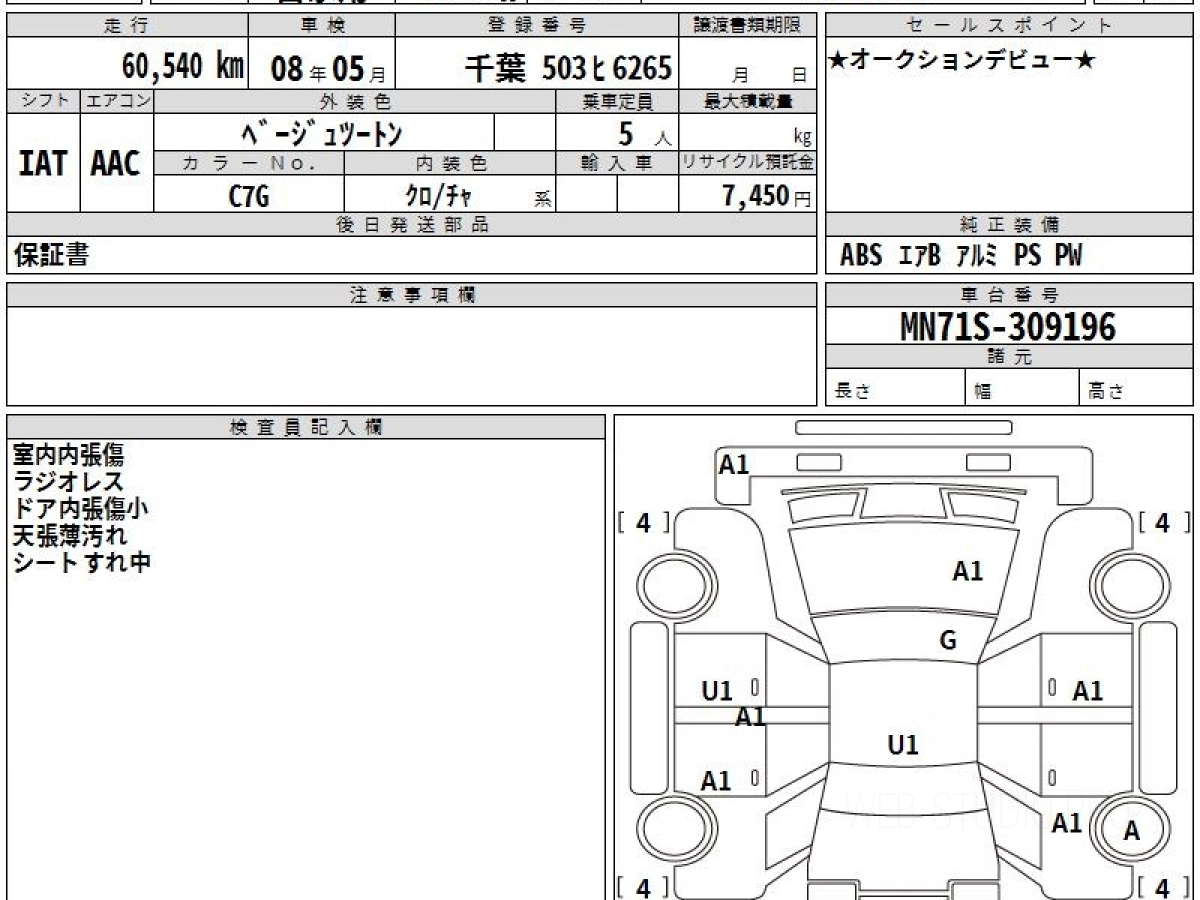1200x900 pixels.
Task: Click the 車台番号 header
Action: point(1009,295)
